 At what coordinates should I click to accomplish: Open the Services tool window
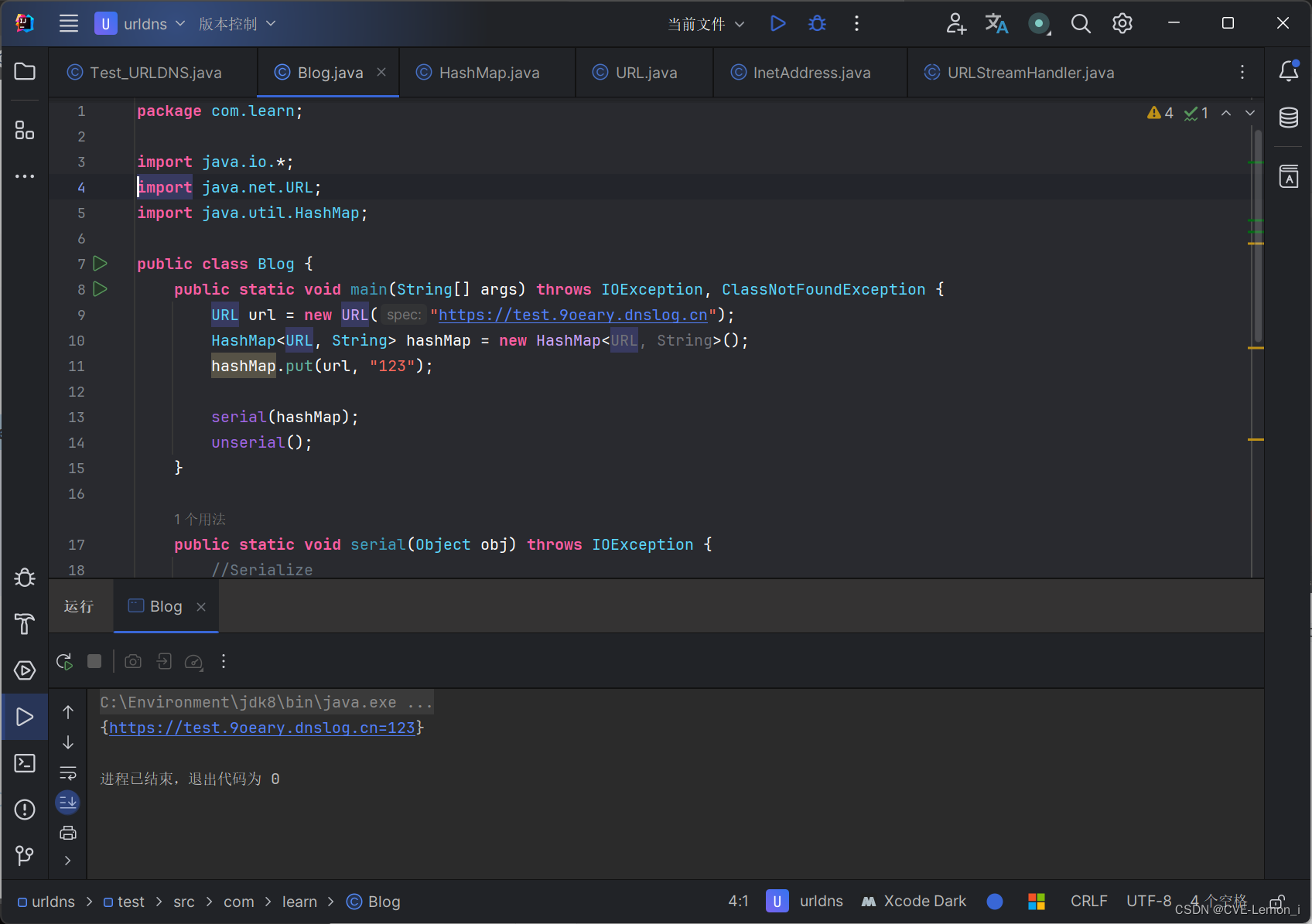(25, 670)
